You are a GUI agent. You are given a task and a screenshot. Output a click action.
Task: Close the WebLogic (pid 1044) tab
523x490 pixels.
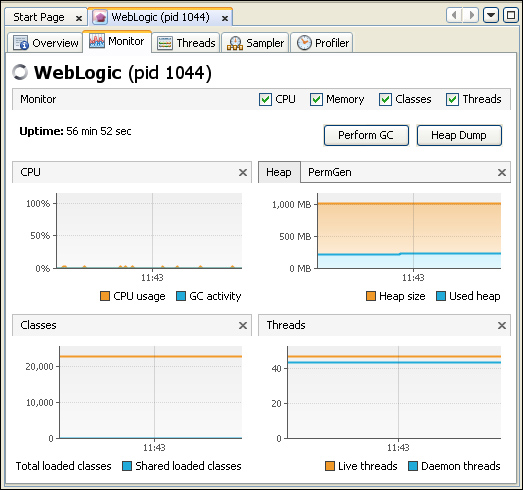click(x=225, y=18)
